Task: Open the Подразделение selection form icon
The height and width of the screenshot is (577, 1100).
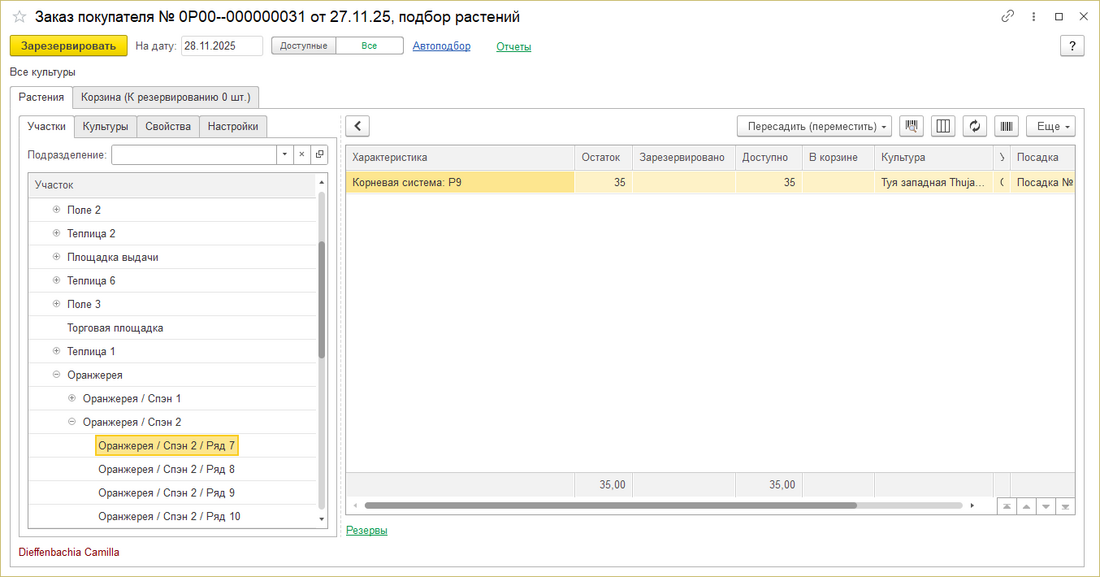Action: [319, 154]
